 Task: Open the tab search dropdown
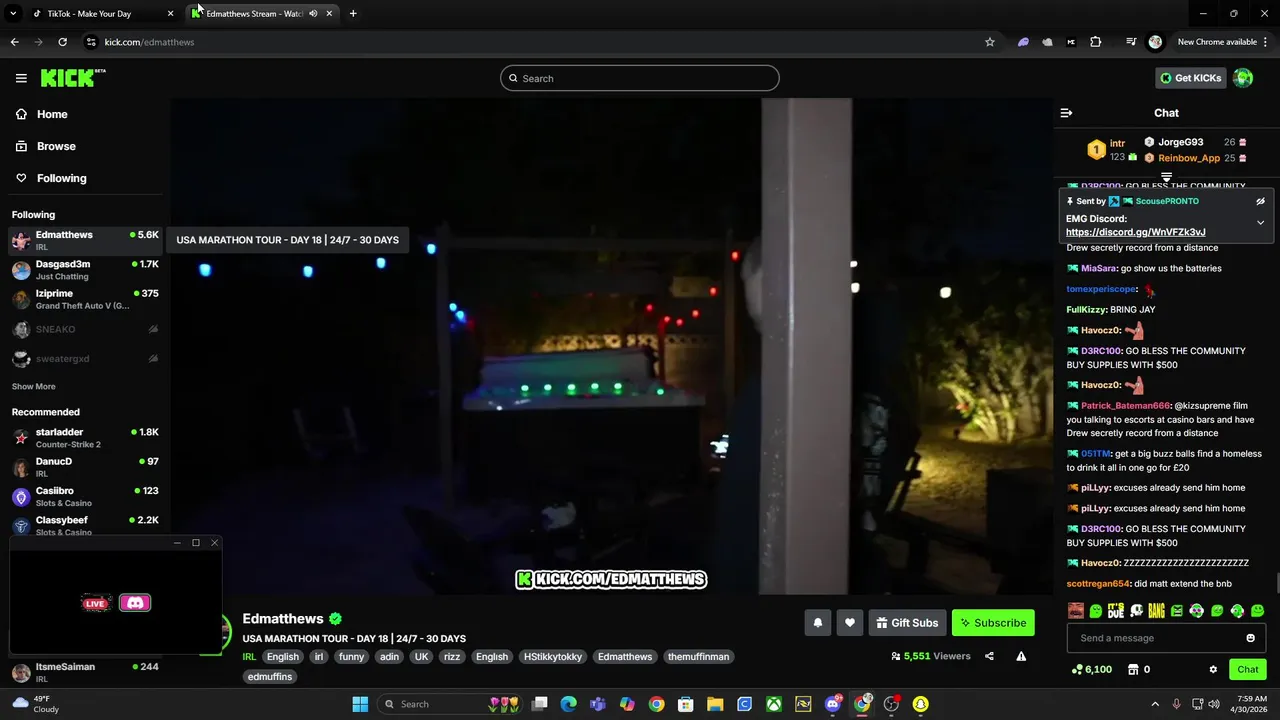(x=13, y=13)
